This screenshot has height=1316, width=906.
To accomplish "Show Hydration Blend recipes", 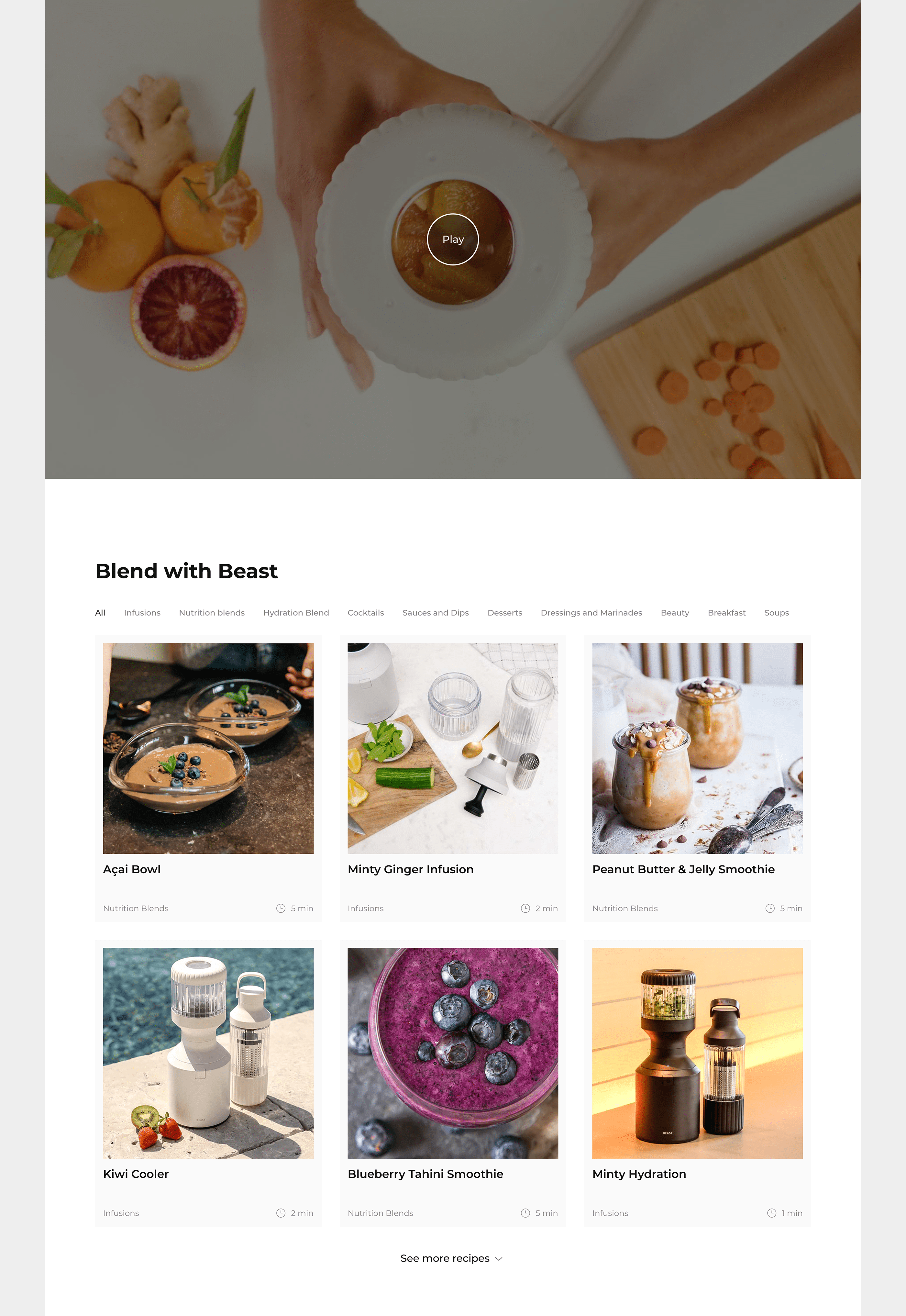I will pyautogui.click(x=296, y=613).
